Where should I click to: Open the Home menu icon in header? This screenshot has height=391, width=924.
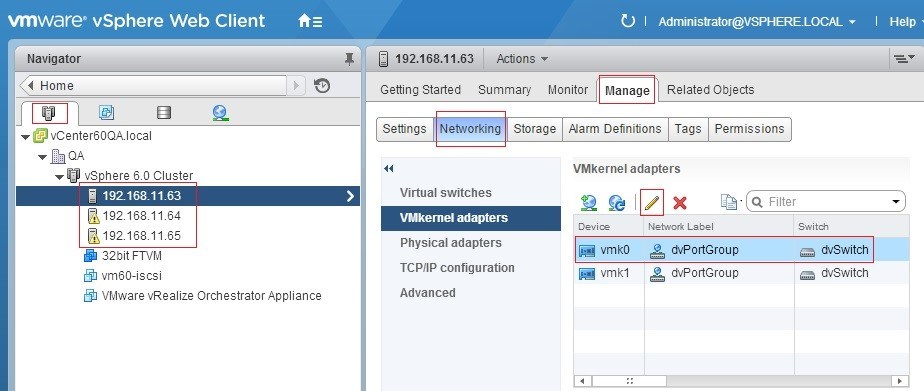(x=310, y=22)
